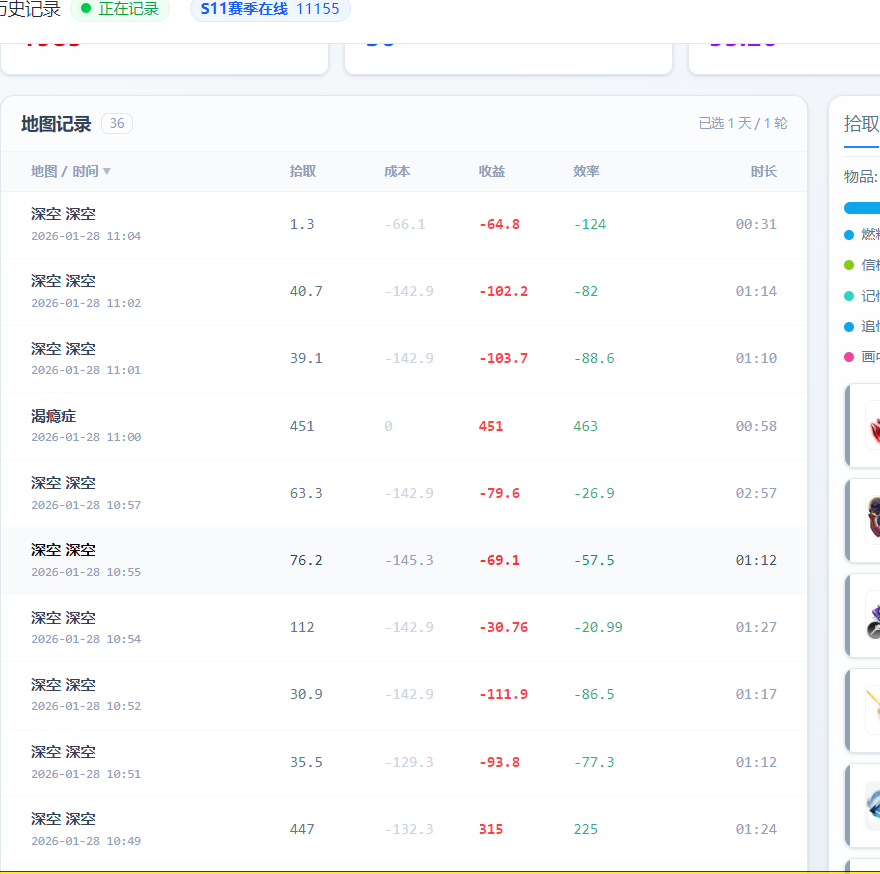Toggle the lime green legend dot series
This screenshot has width=880, height=874.
pos(849,265)
